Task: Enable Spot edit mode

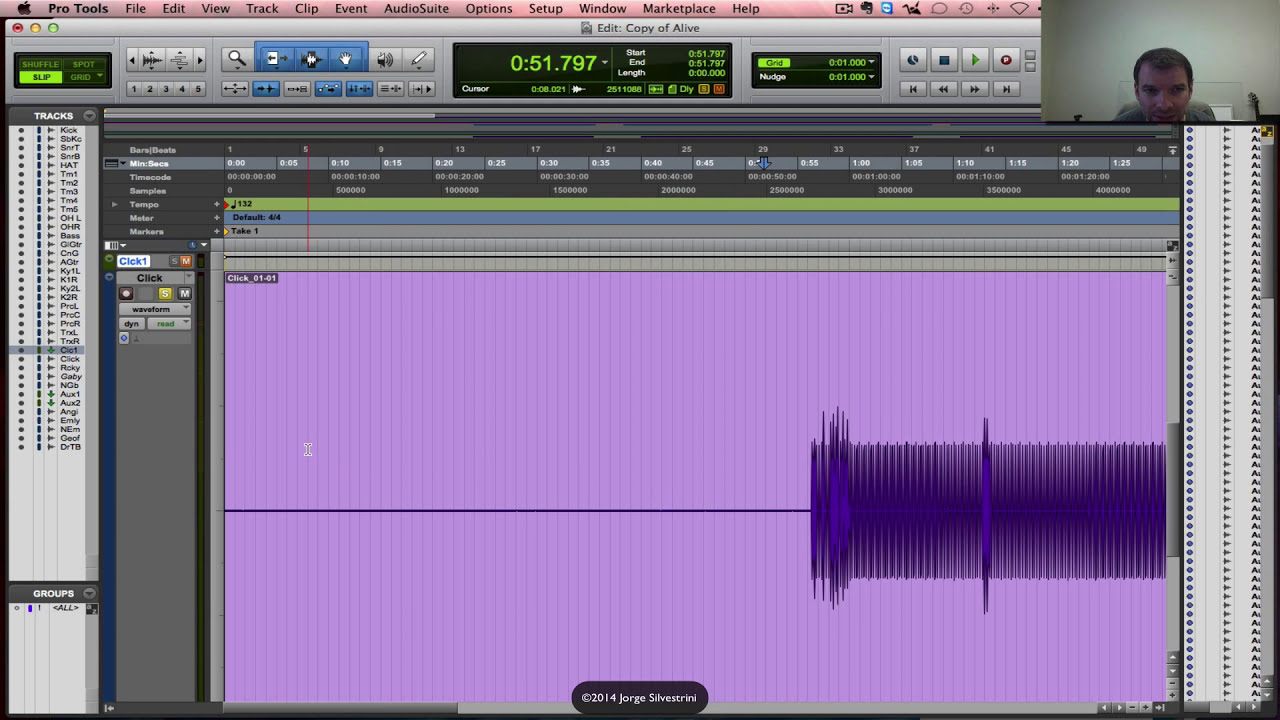Action: click(83, 65)
